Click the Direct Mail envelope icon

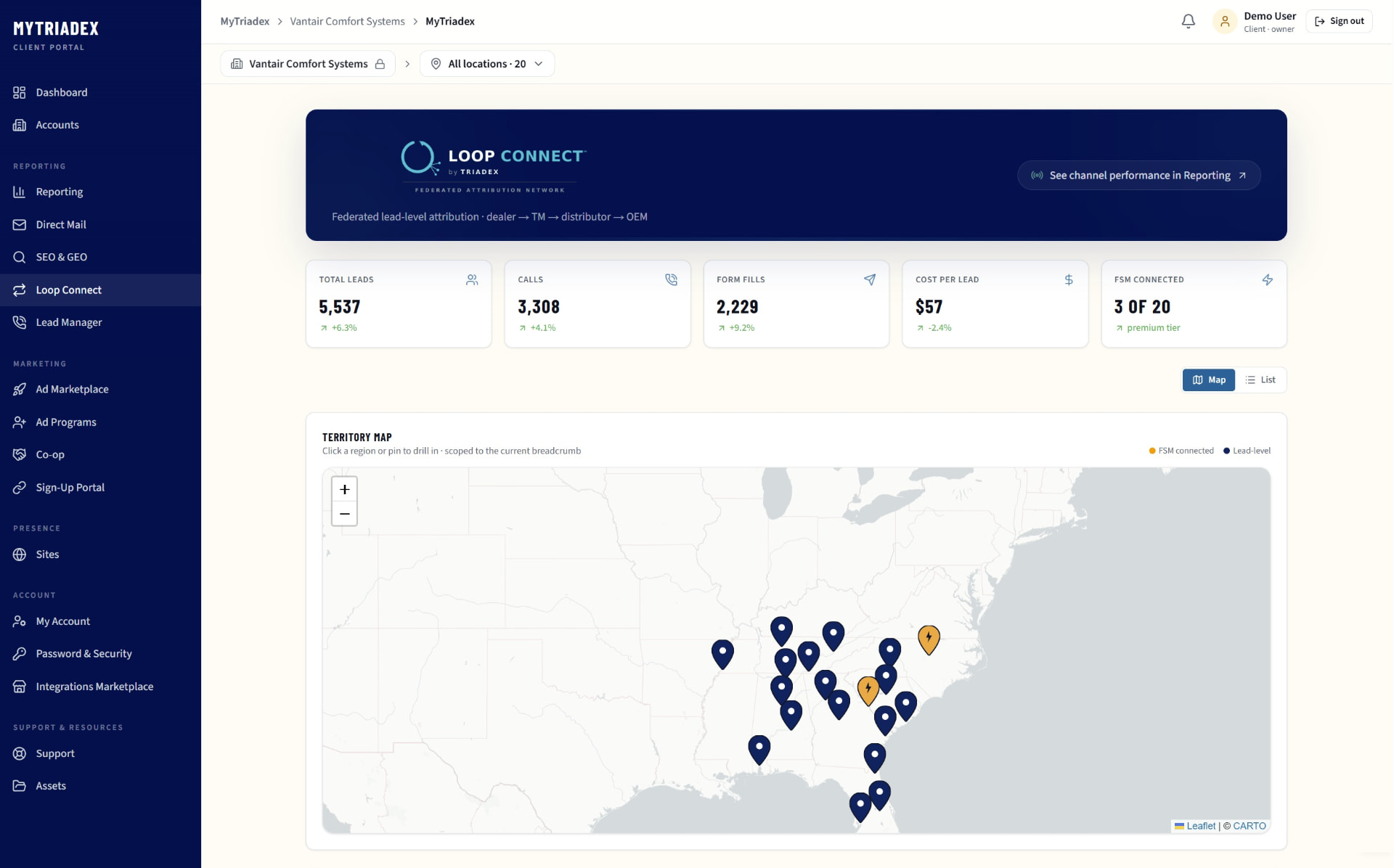[20, 224]
